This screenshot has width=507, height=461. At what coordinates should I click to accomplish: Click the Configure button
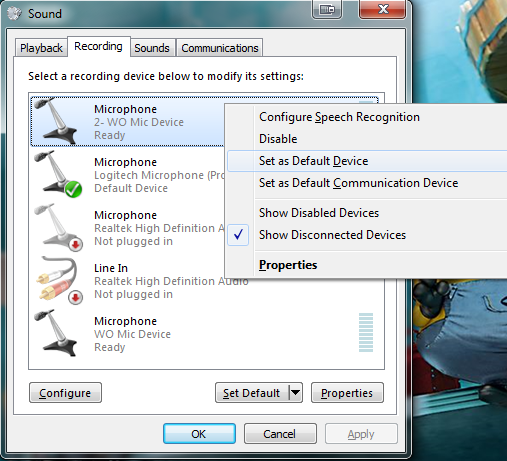click(x=65, y=393)
